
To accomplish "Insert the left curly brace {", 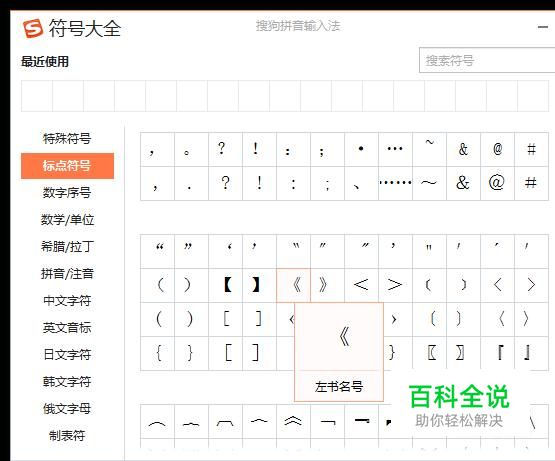I will coord(158,353).
